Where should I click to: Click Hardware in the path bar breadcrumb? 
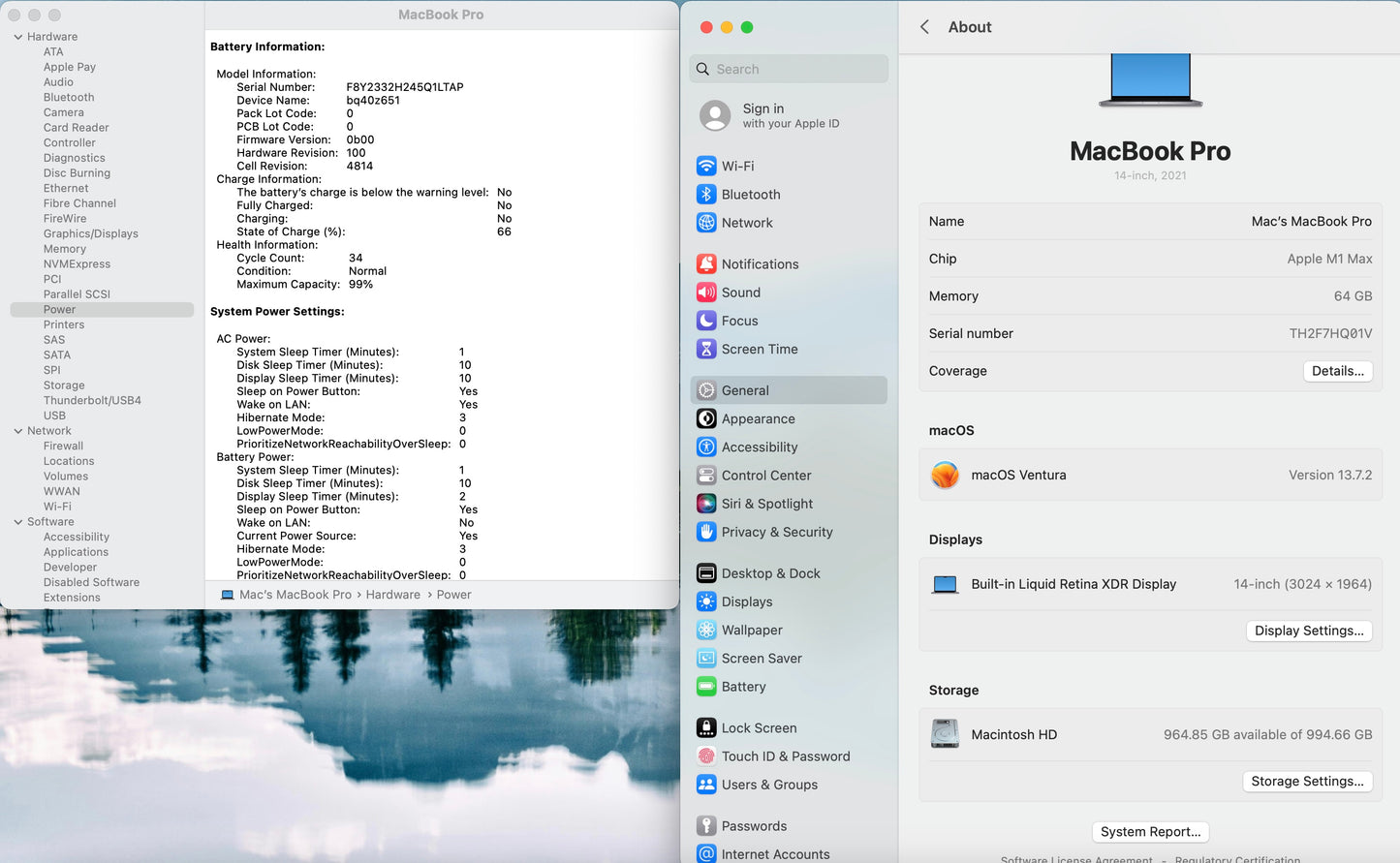[x=392, y=595]
